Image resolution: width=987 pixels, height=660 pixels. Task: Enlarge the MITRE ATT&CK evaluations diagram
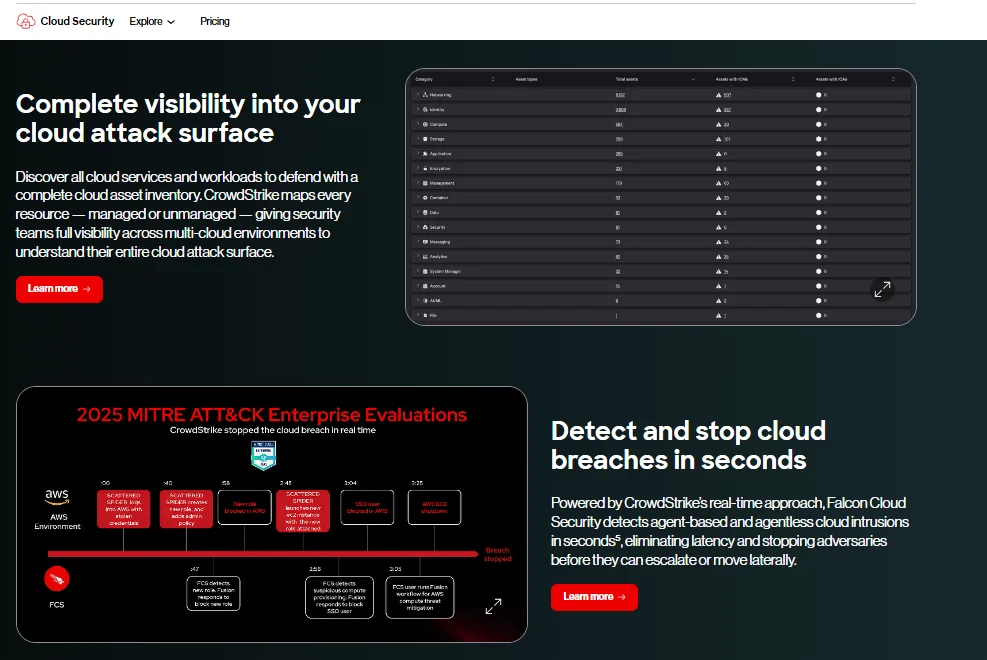click(494, 606)
